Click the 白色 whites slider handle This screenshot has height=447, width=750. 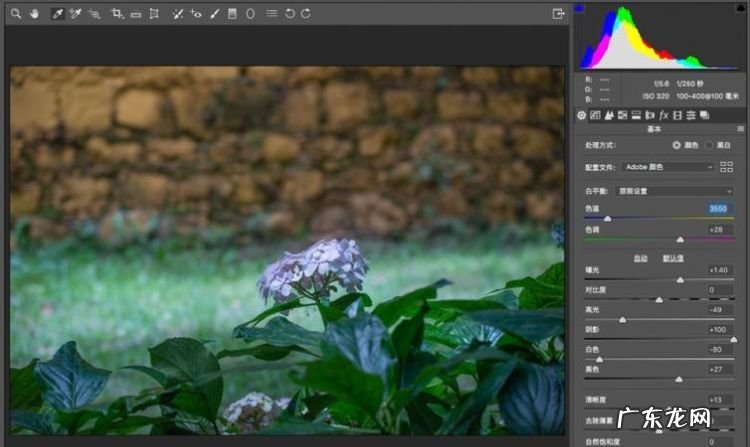[x=599, y=360]
